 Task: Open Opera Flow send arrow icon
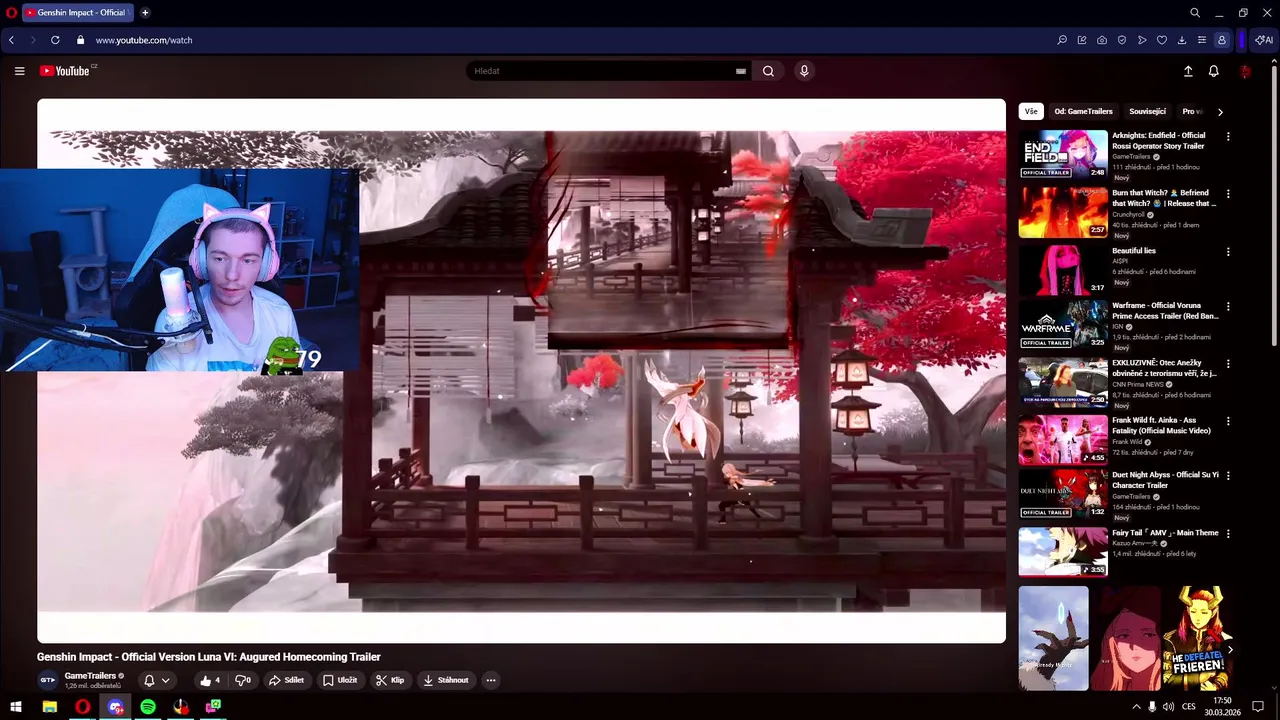tap(1142, 40)
